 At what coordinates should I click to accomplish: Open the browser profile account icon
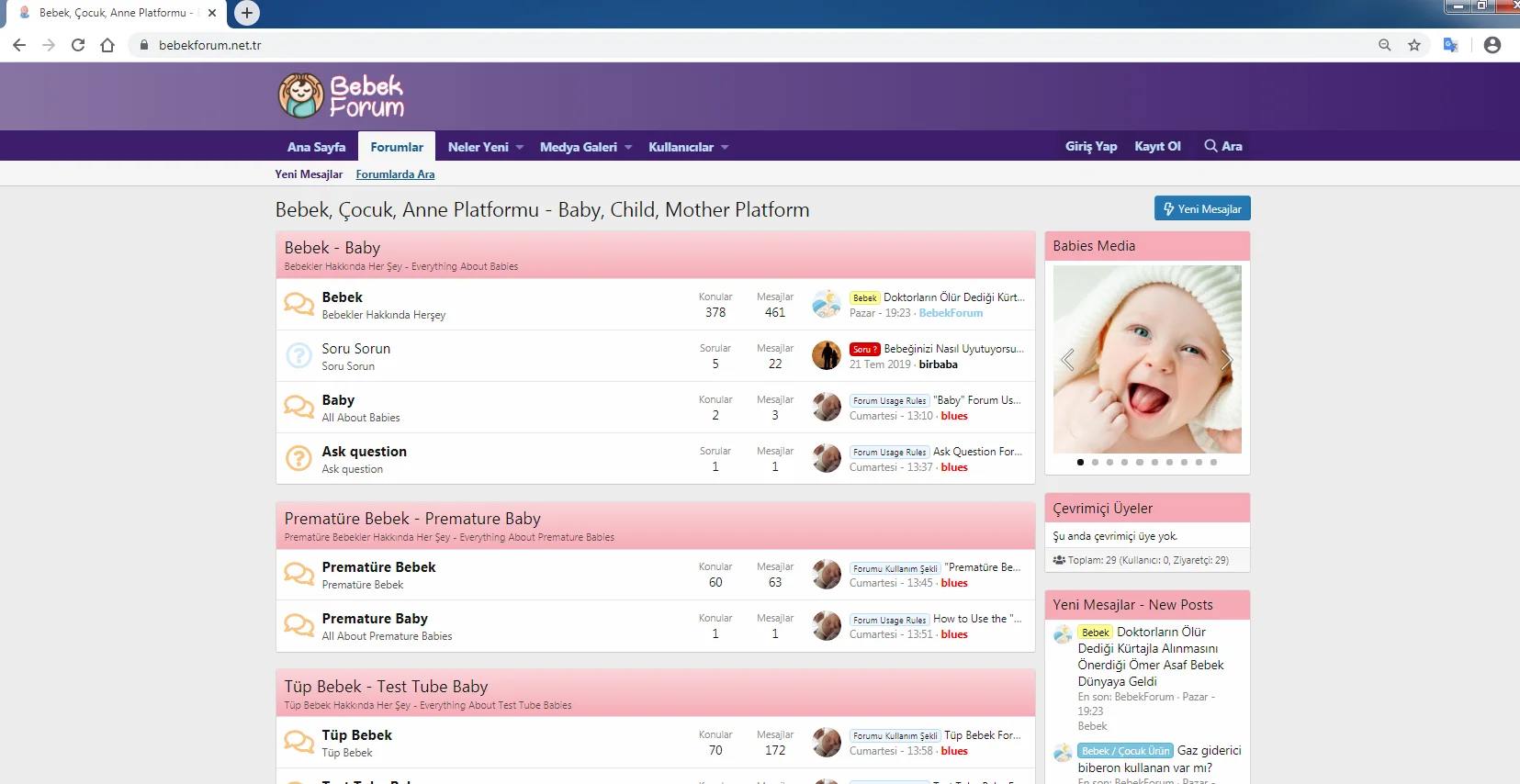1492,45
